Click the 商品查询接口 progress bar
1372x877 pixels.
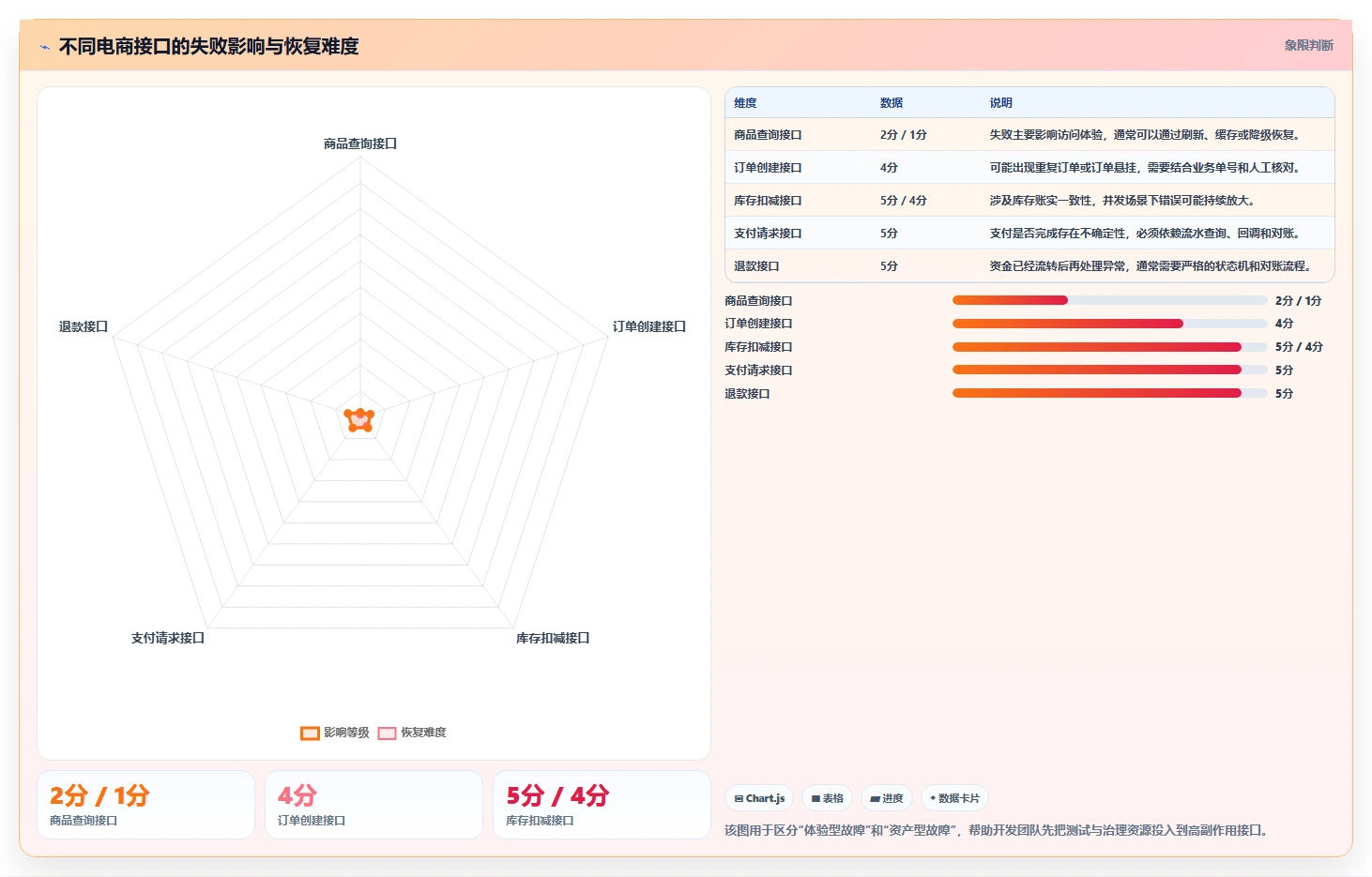(x=1109, y=300)
